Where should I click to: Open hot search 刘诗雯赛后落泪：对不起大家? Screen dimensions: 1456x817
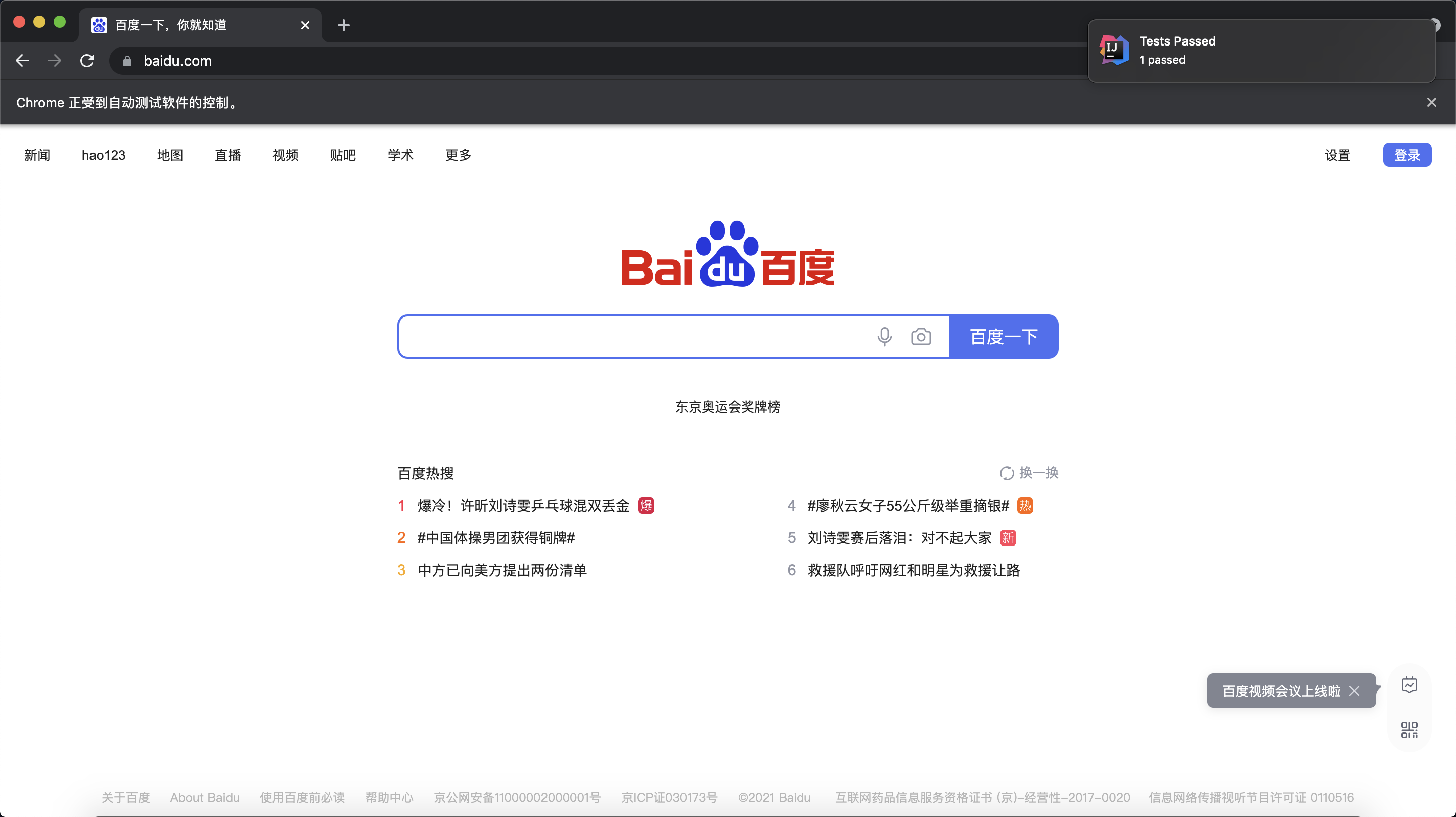pyautogui.click(x=900, y=538)
